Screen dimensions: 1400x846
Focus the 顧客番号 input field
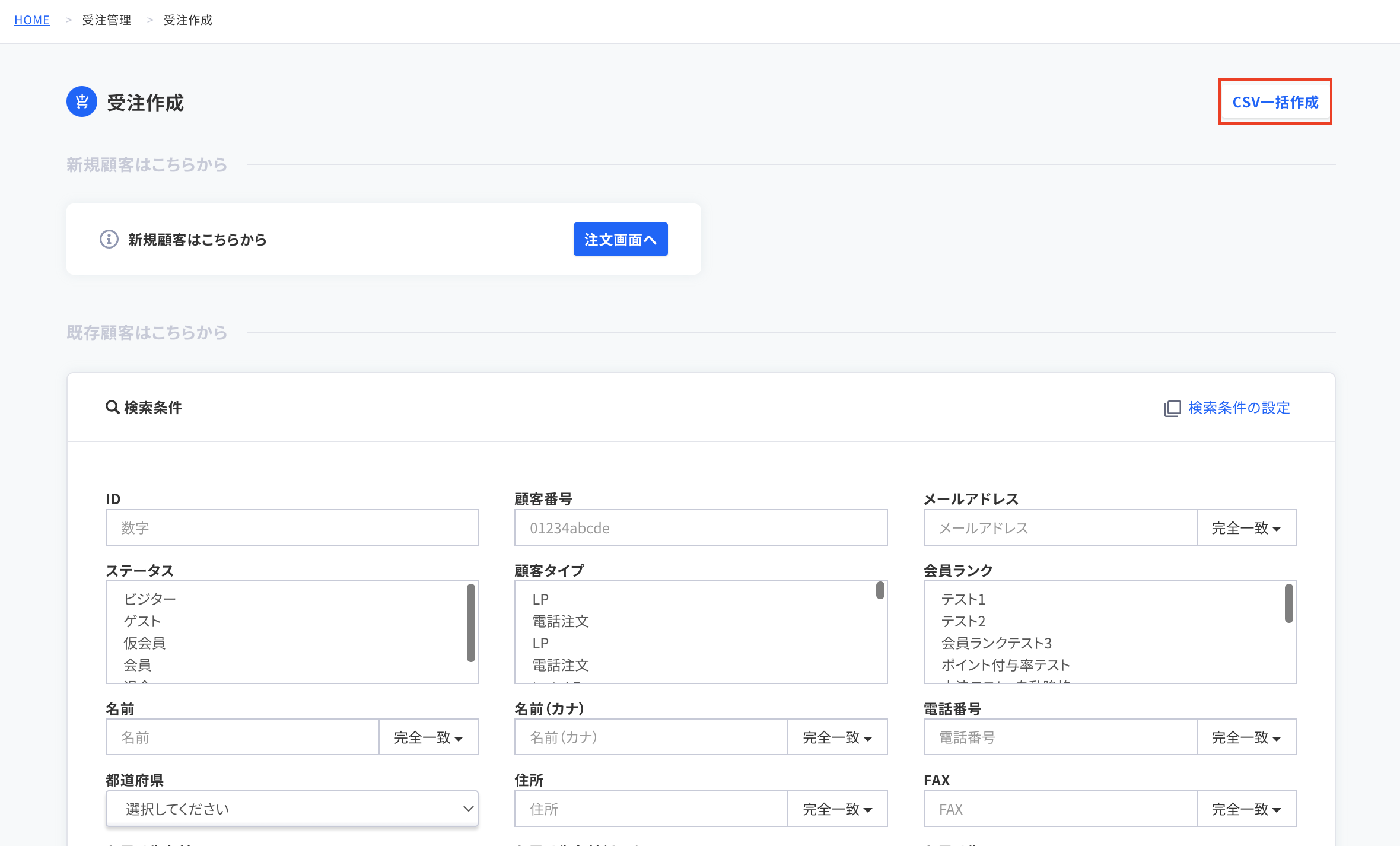tap(700, 528)
